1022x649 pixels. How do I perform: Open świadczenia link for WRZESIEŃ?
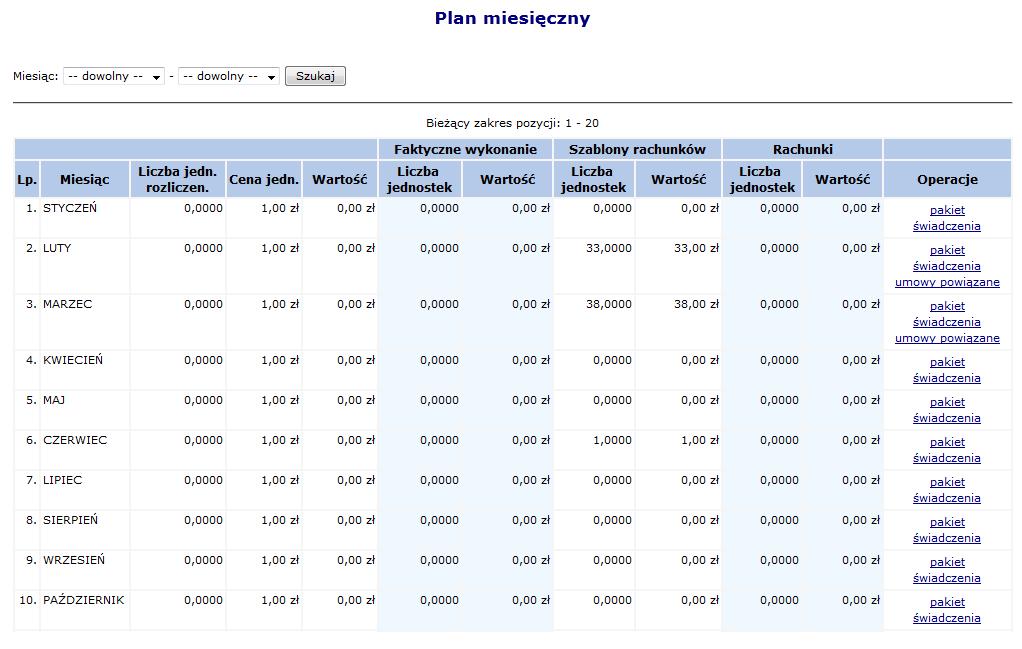click(x=946, y=578)
